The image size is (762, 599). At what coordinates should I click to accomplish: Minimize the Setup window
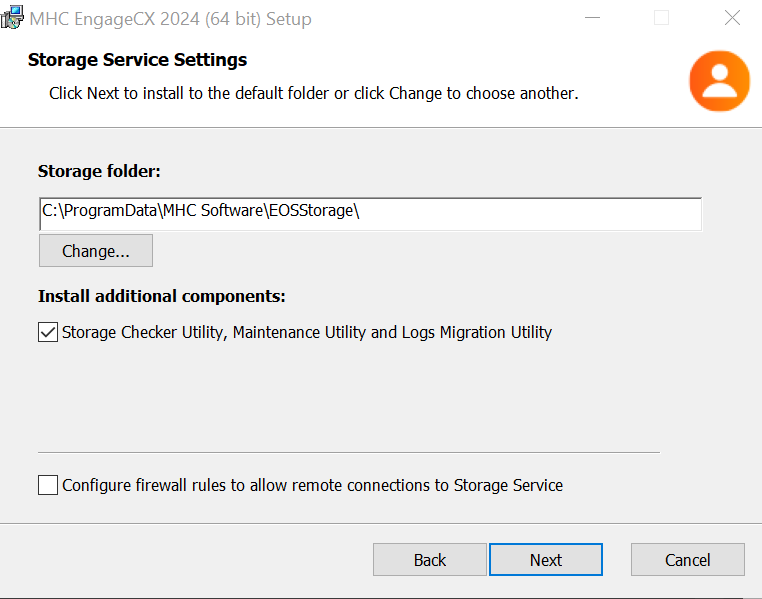[592, 18]
